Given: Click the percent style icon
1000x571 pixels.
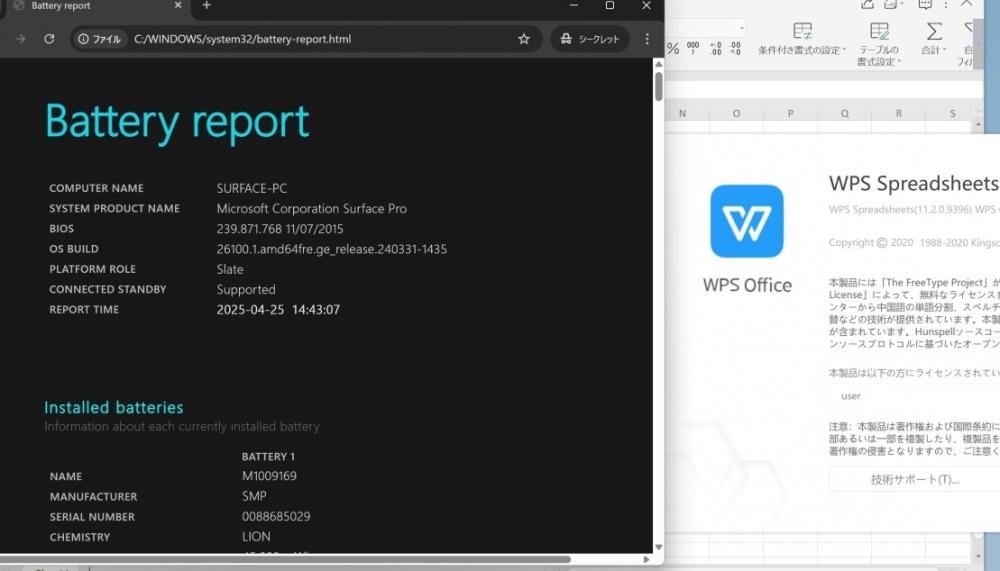Looking at the screenshot, I should tap(673, 48).
